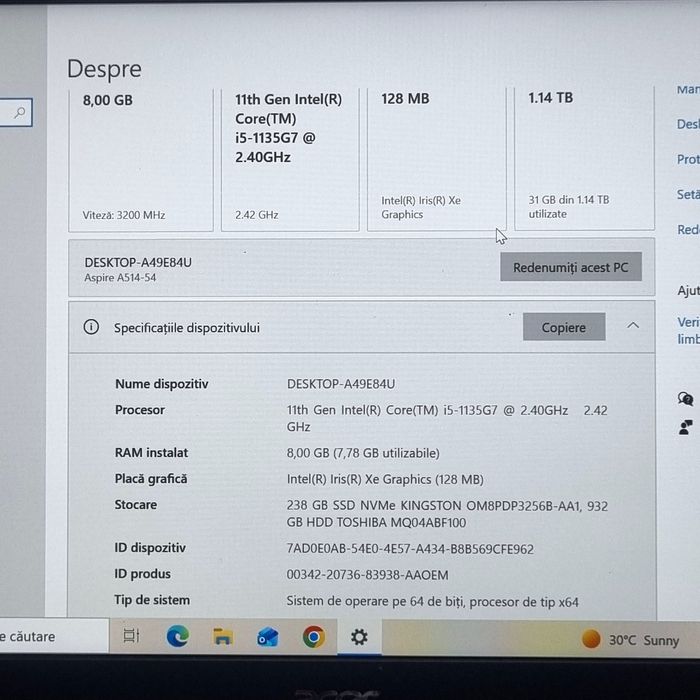The width and height of the screenshot is (700, 700).
Task: Select the 1.14 TB storage card
Action: 584,159
